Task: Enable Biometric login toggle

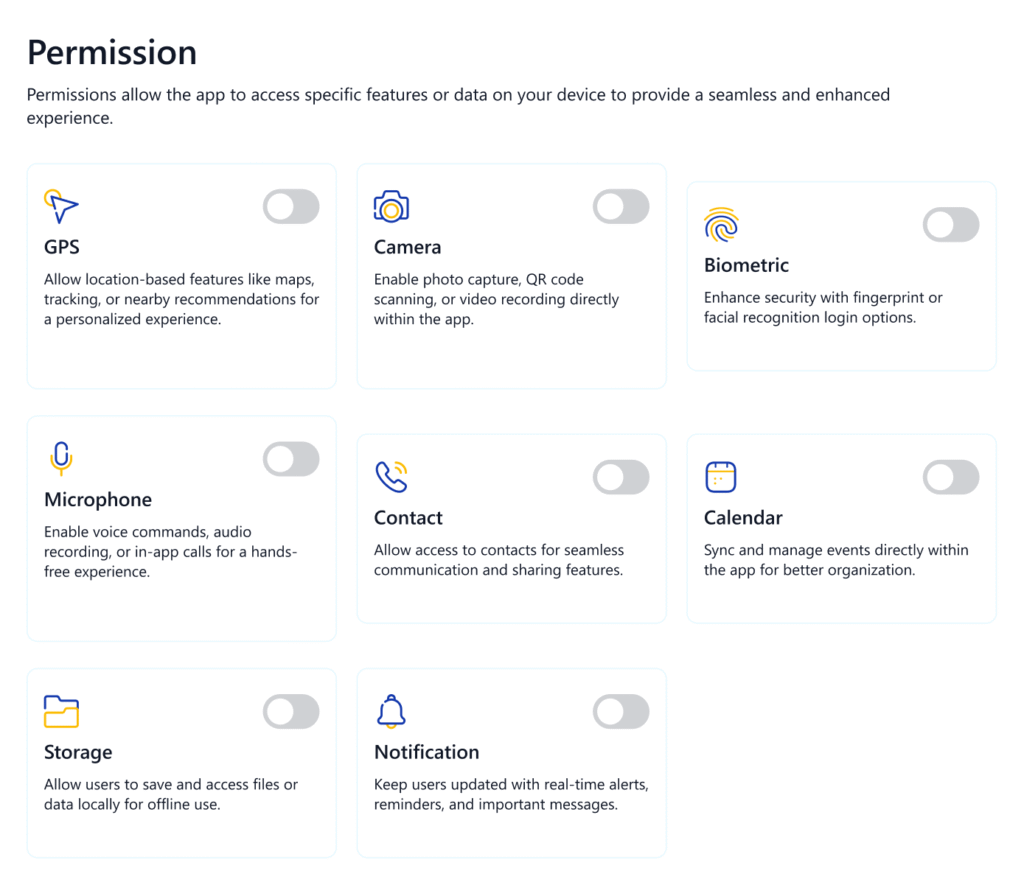Action: (951, 225)
